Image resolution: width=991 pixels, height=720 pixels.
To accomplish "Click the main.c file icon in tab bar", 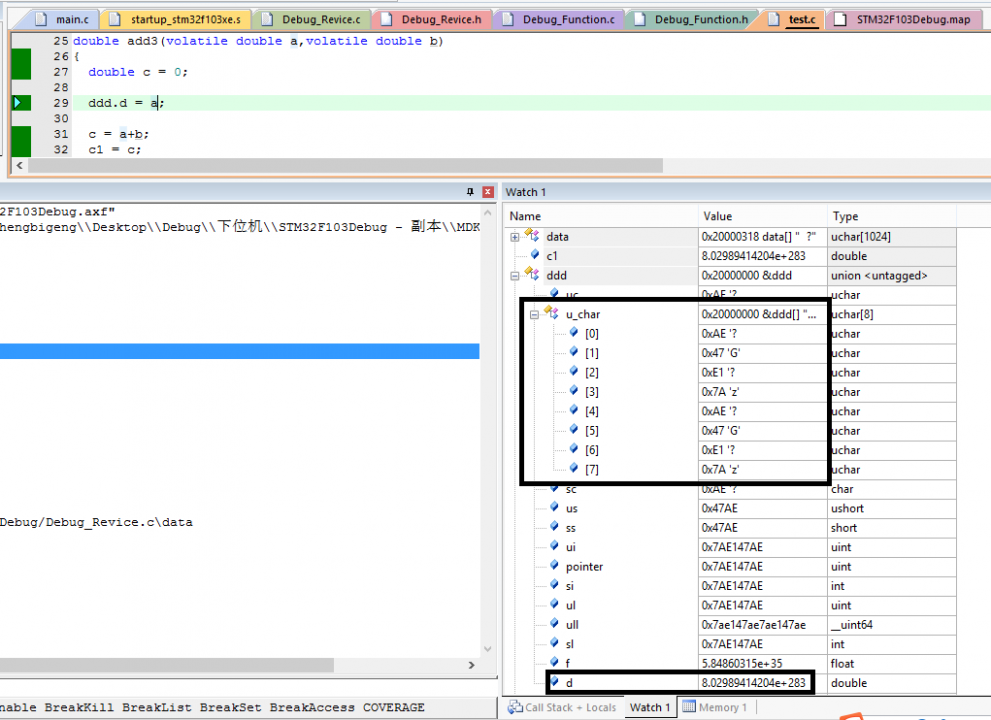I will click(x=41, y=19).
